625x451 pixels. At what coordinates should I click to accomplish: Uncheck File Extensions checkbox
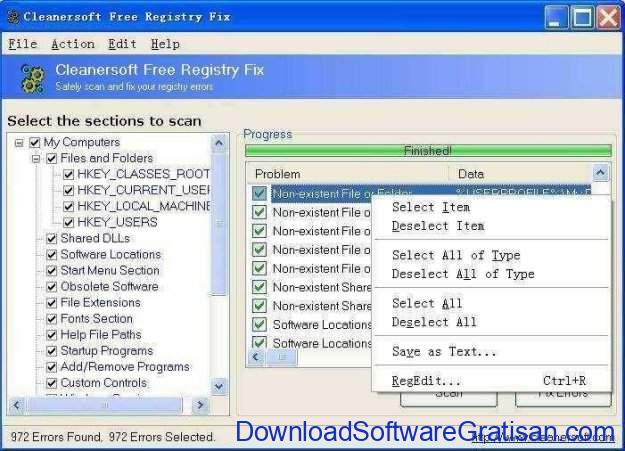coord(51,303)
